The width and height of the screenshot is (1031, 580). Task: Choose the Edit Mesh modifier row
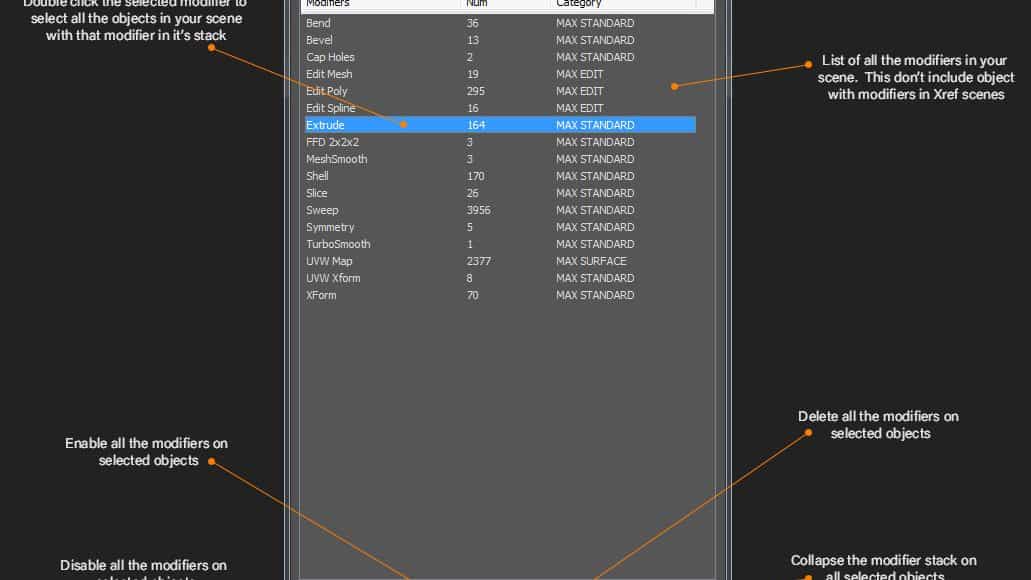pyautogui.click(x=329, y=74)
